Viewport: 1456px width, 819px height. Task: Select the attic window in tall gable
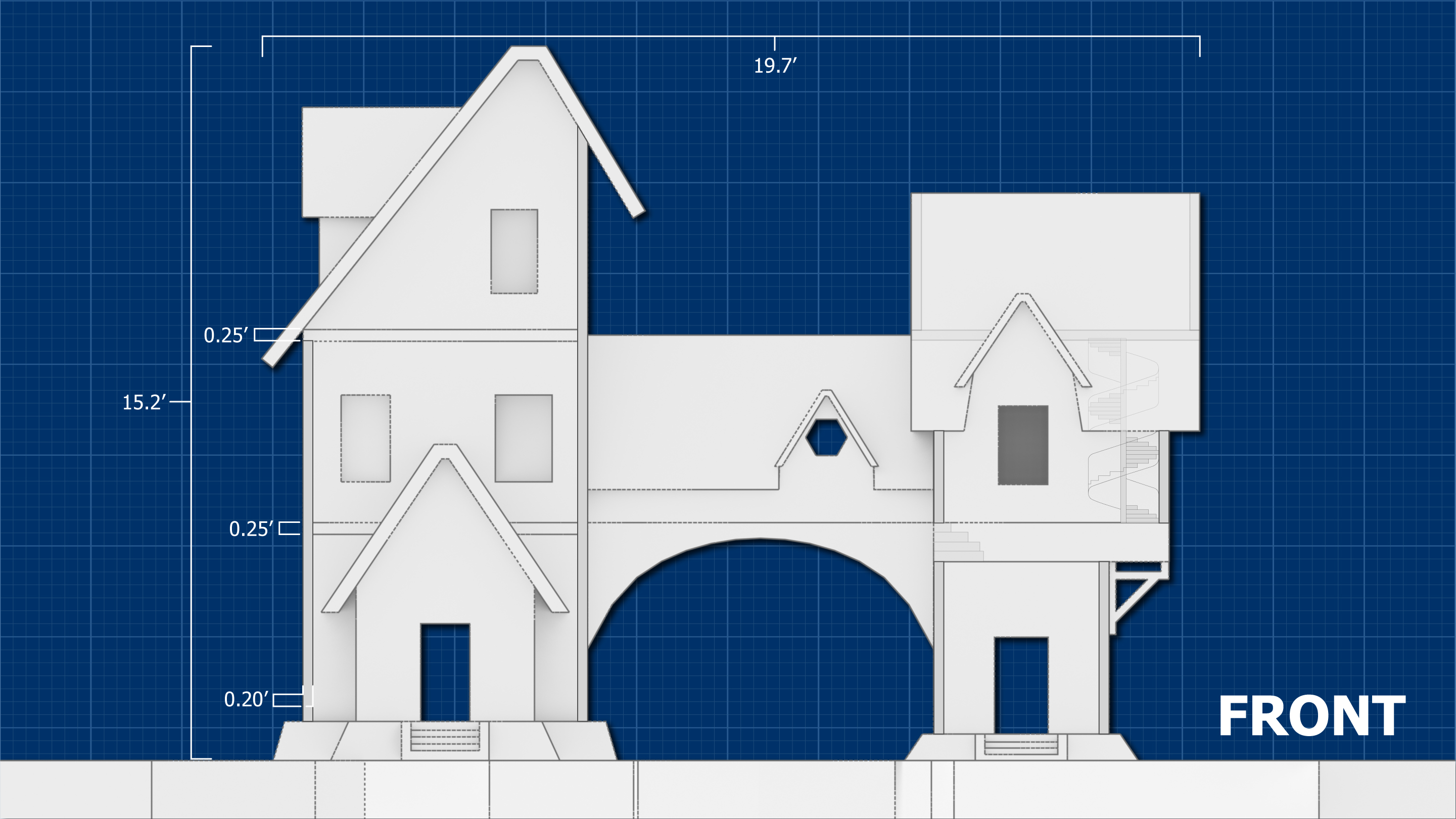(x=514, y=252)
